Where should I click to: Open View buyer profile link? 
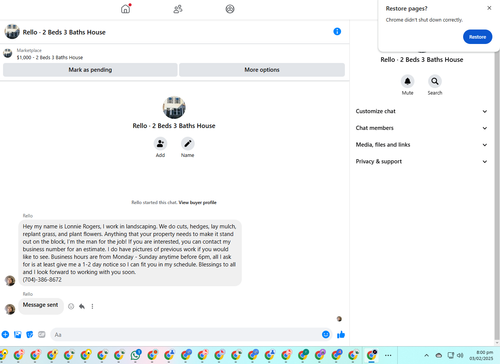pyautogui.click(x=197, y=202)
